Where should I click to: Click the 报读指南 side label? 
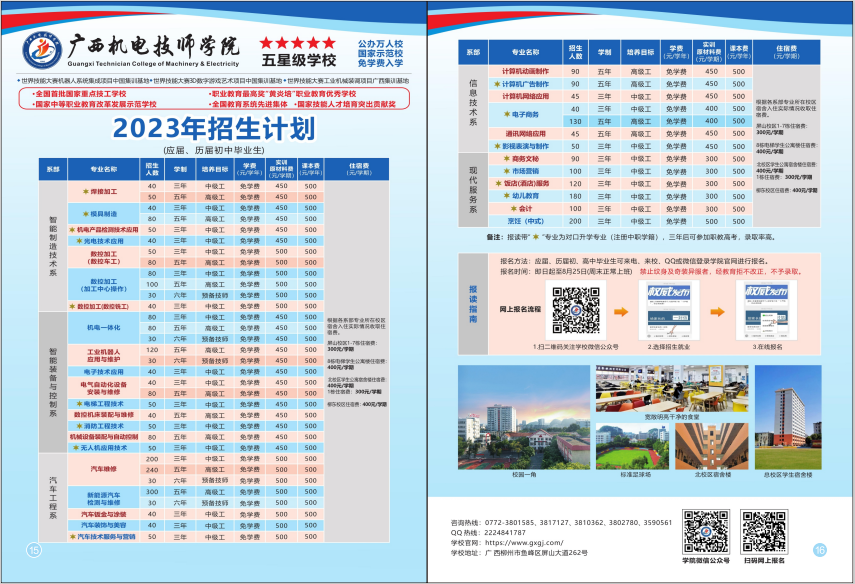pos(473,304)
